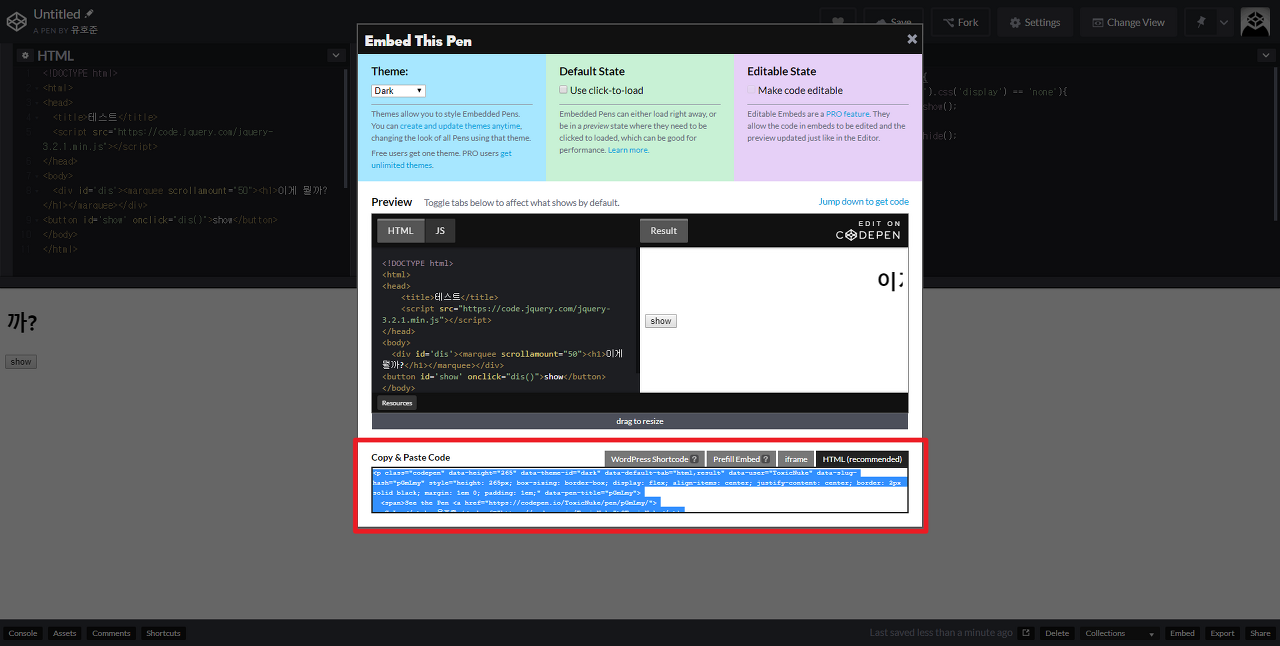Toggle the JS tab in embed preview
1280x646 pixels.
[439, 231]
